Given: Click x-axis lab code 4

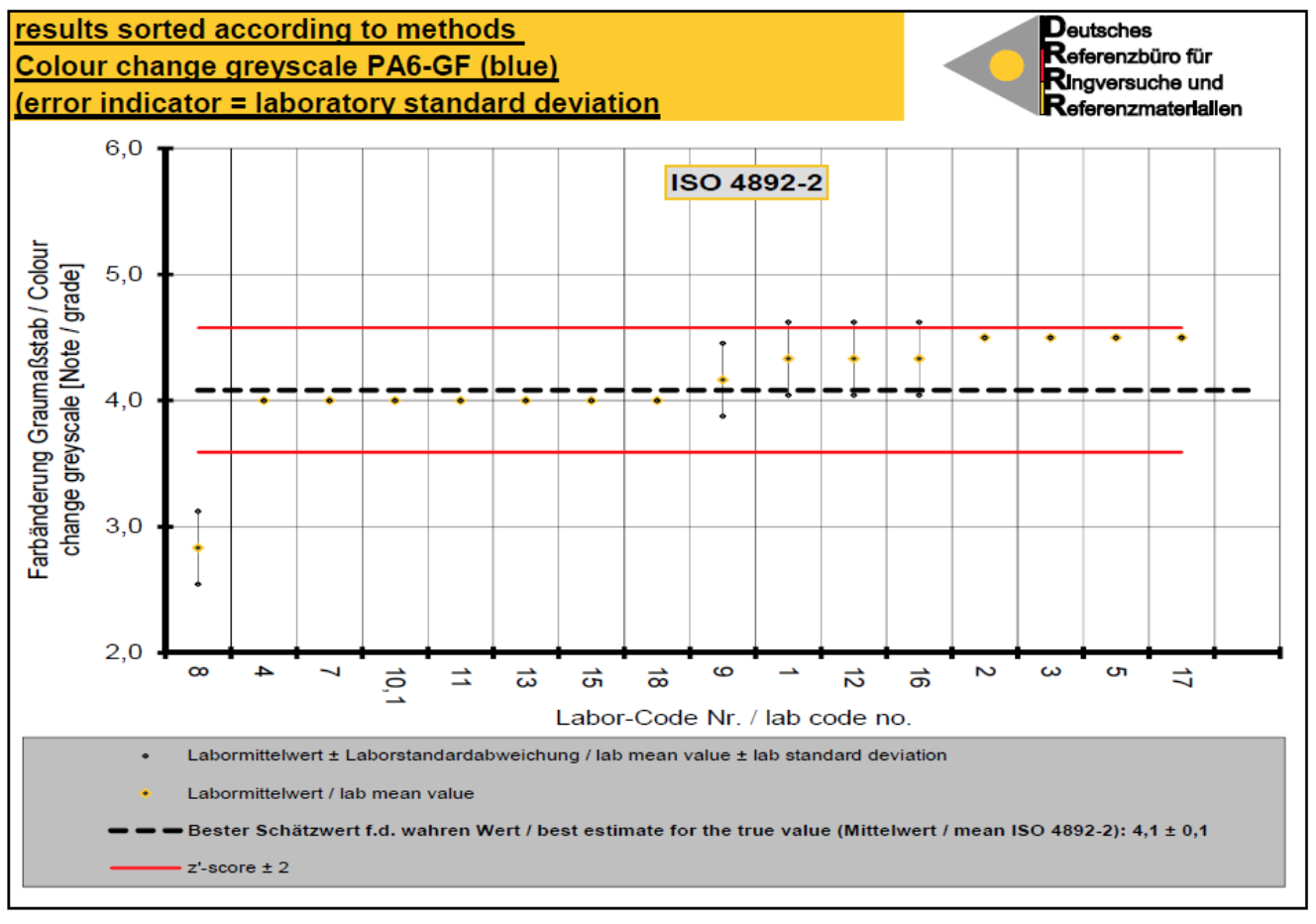Looking at the screenshot, I should click(x=264, y=672).
